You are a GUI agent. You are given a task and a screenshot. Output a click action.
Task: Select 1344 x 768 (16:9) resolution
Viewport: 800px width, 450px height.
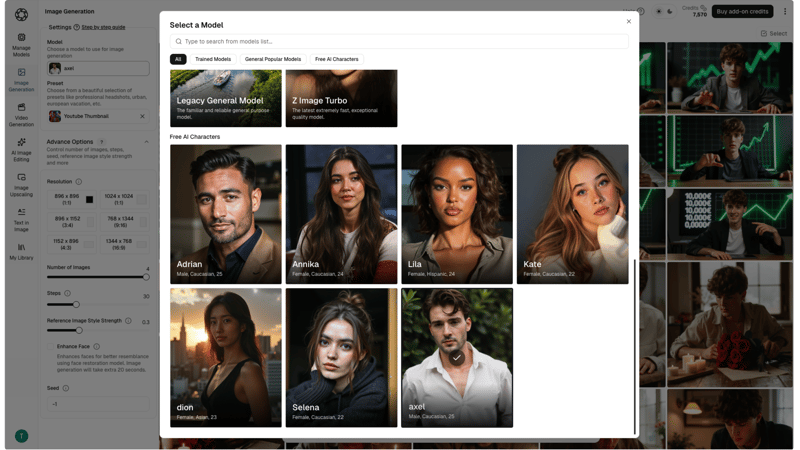point(124,244)
